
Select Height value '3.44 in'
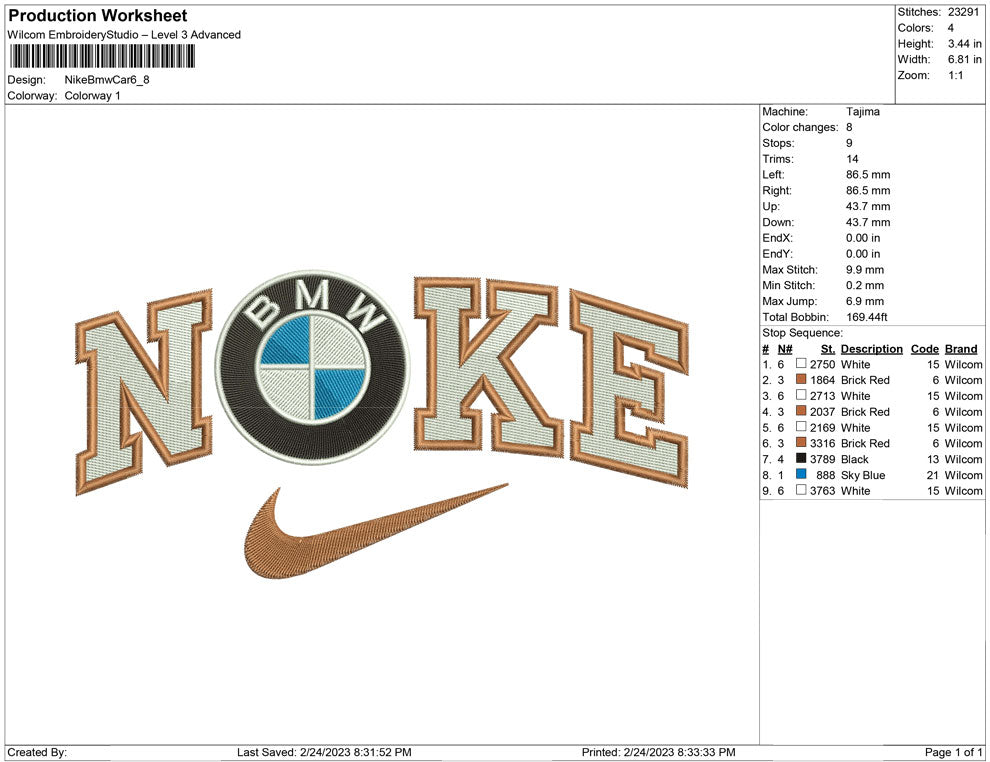tap(965, 44)
